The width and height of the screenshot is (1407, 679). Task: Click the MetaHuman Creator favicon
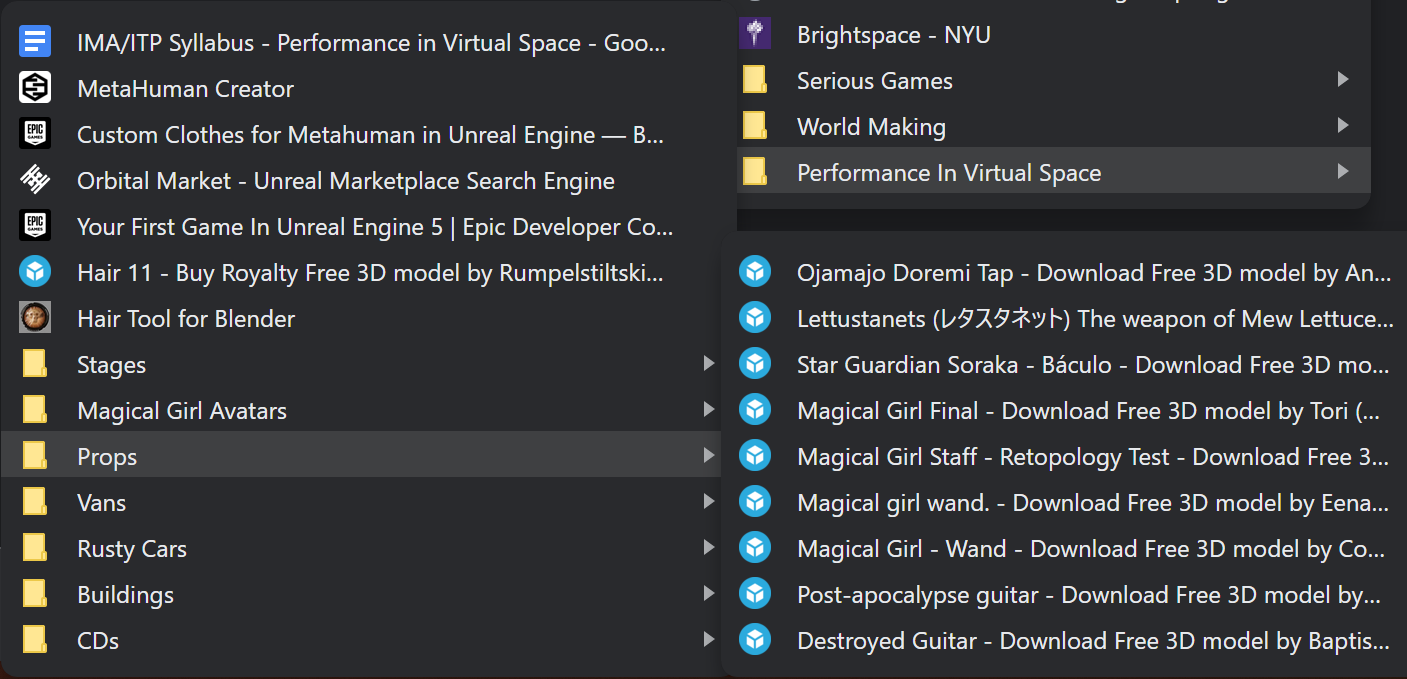point(35,89)
